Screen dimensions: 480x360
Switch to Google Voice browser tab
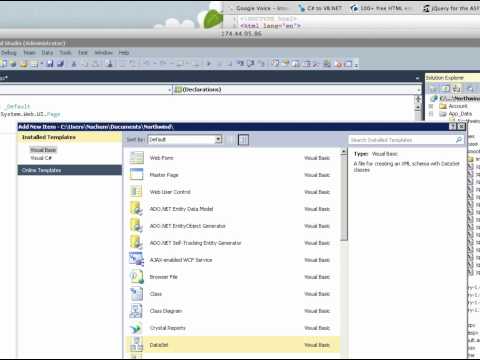coord(259,8)
